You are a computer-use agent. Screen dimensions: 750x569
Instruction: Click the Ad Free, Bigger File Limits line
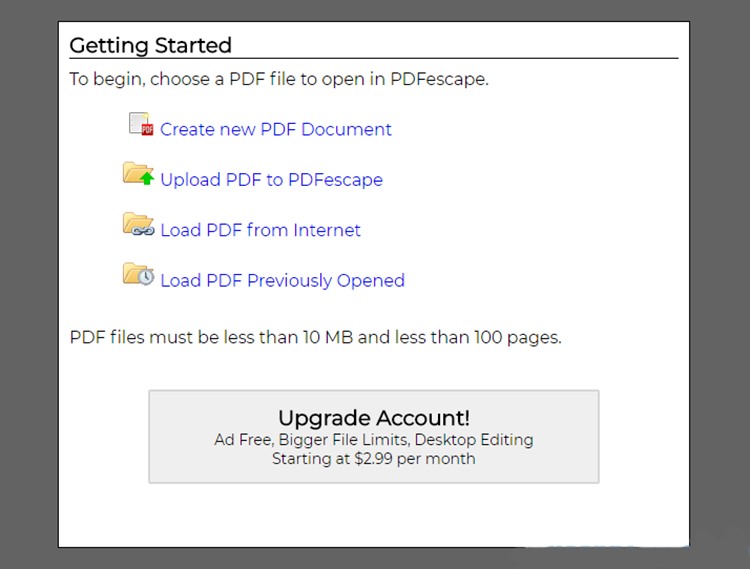[374, 439]
